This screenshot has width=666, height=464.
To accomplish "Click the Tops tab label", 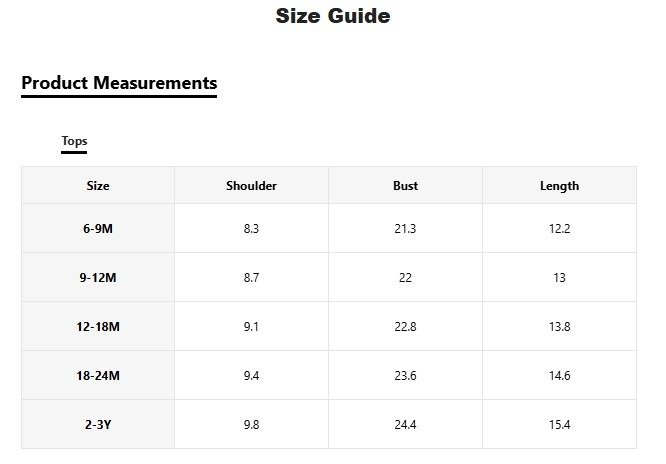I will click(74, 141).
